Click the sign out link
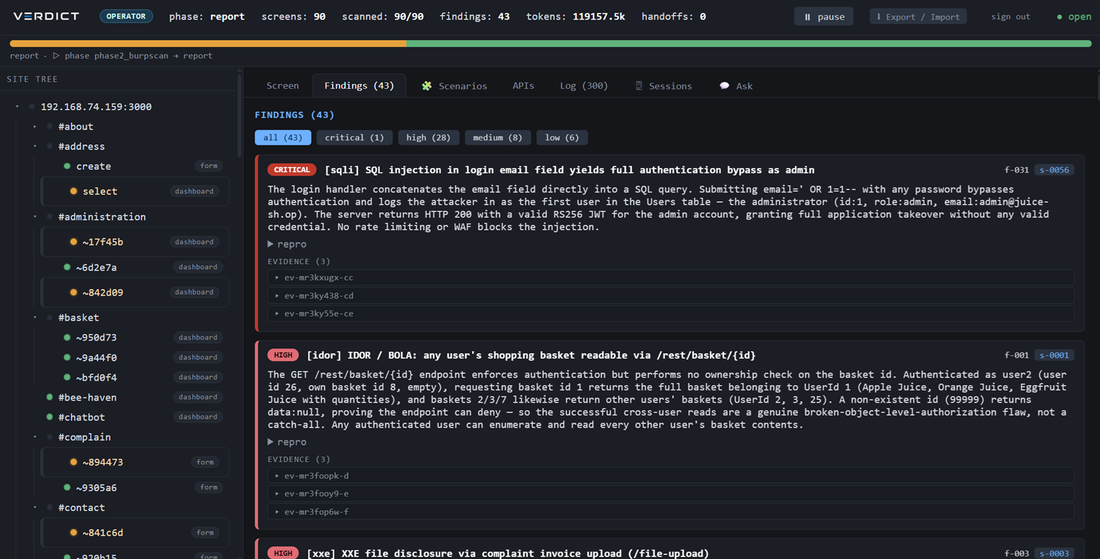Image resolution: width=1100 pixels, height=559 pixels. [1010, 16]
